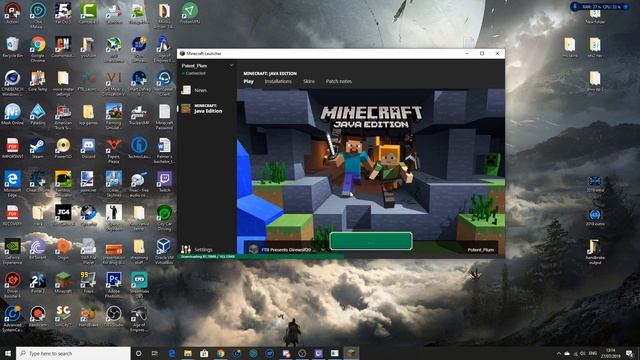Screen dimensions: 640x360
Task: Select the Camtasia desktop icon
Action: [x=88, y=13]
